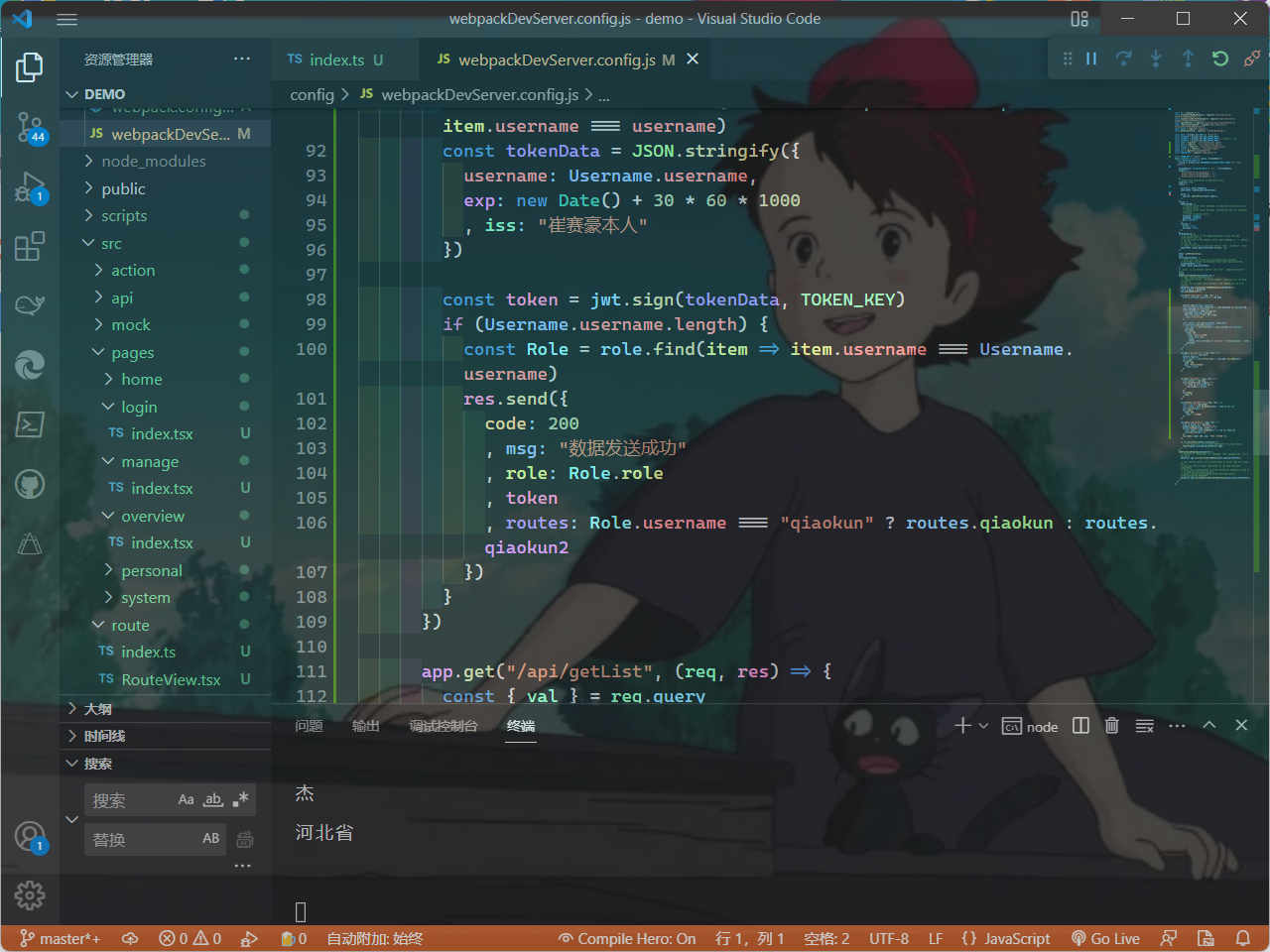This screenshot has height=952, width=1270.
Task: Open feedback icon in status bar
Action: [1169, 938]
